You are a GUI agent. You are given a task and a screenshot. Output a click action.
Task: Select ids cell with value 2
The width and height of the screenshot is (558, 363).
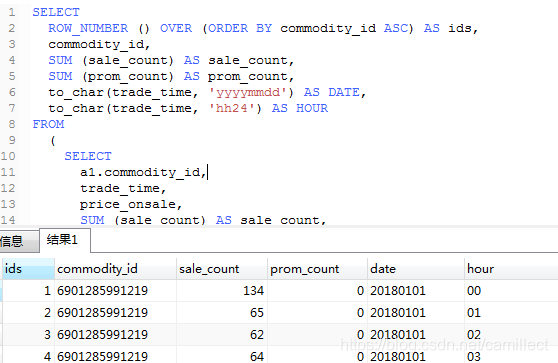click(x=28, y=313)
